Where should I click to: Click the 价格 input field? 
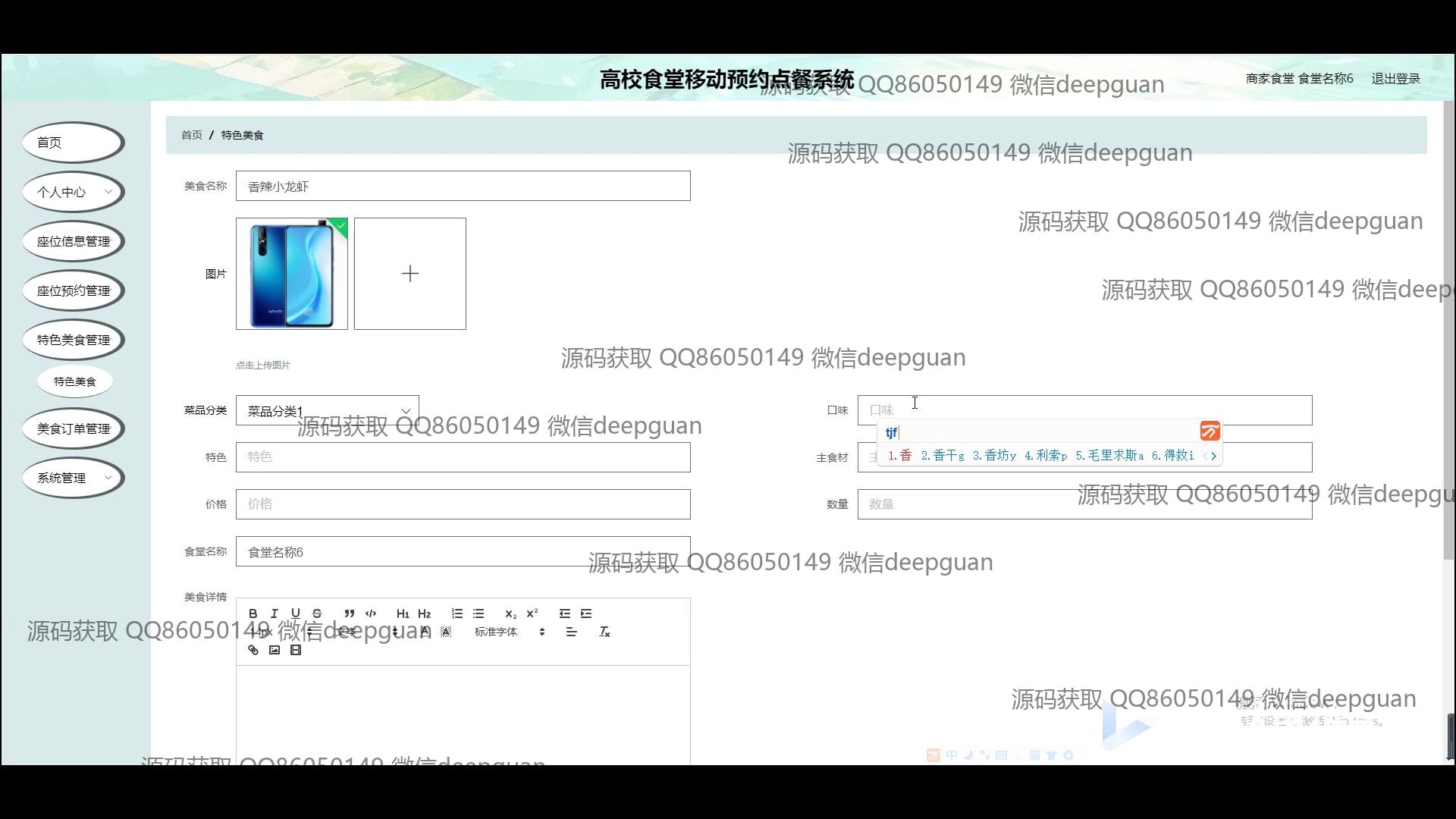463,504
